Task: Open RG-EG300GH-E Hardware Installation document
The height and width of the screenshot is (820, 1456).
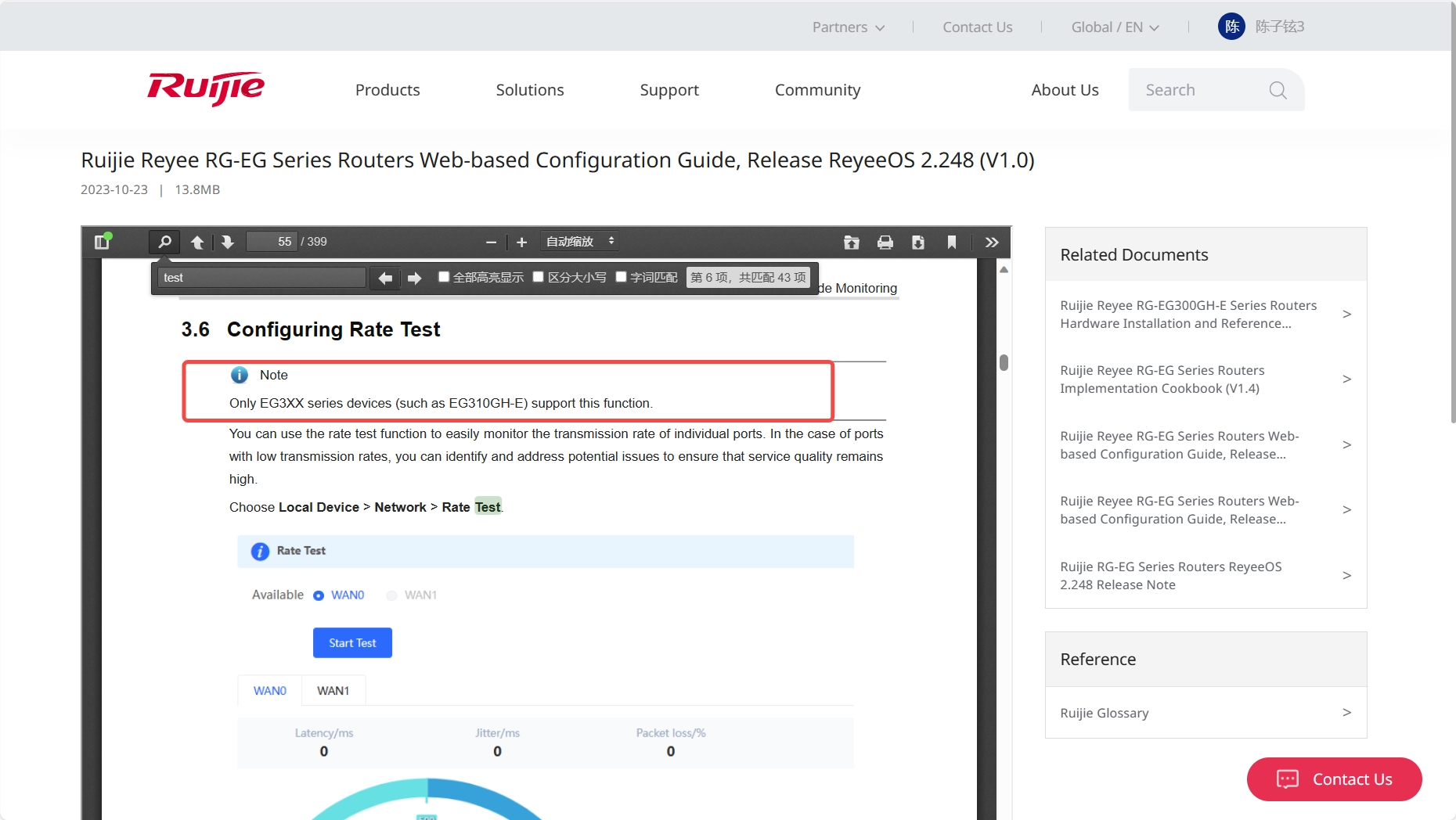Action: click(x=1206, y=315)
